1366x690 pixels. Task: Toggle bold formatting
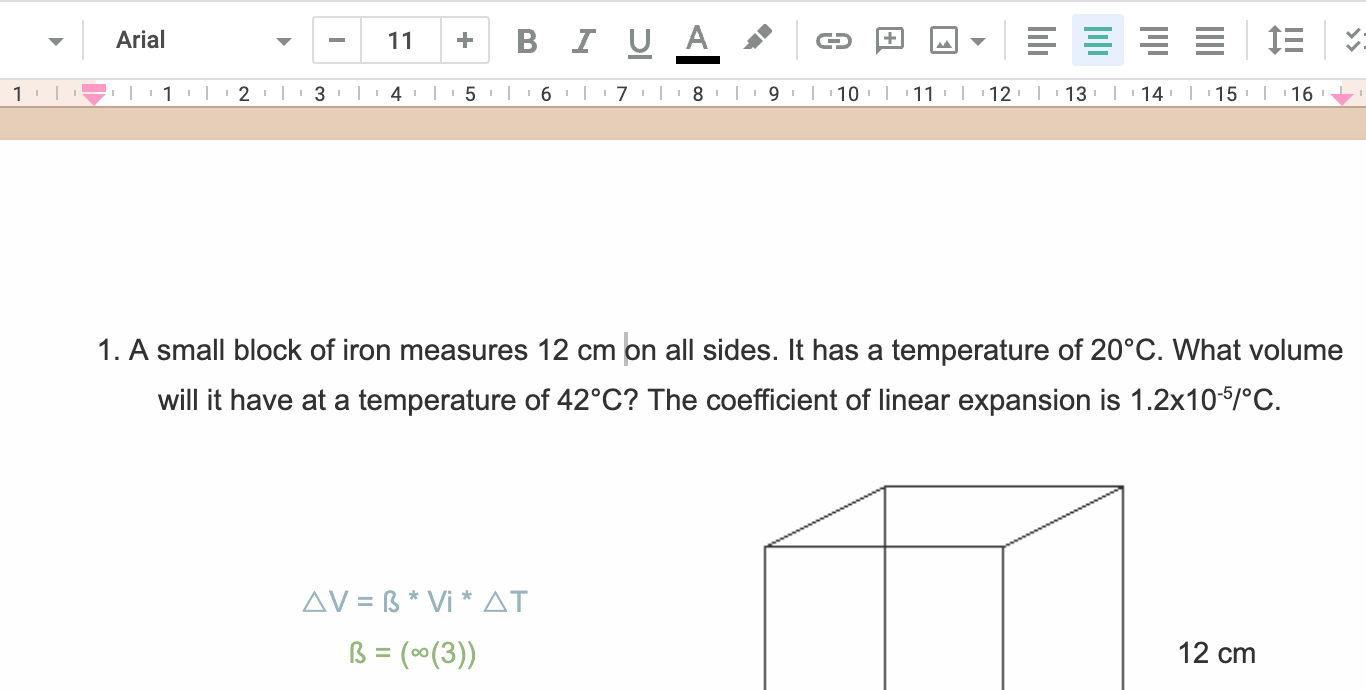(526, 41)
